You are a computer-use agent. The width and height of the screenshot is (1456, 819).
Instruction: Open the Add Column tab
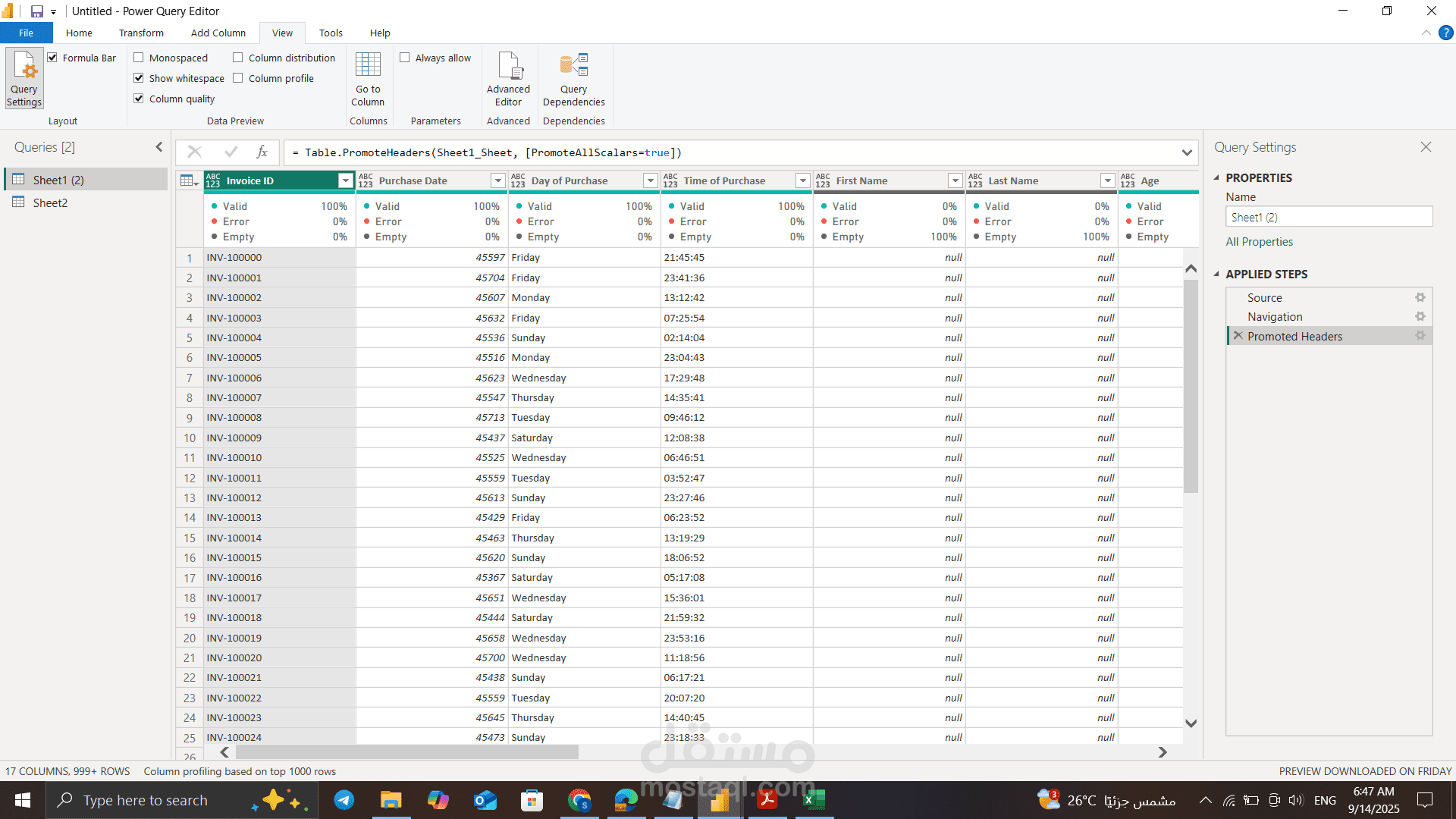[218, 33]
